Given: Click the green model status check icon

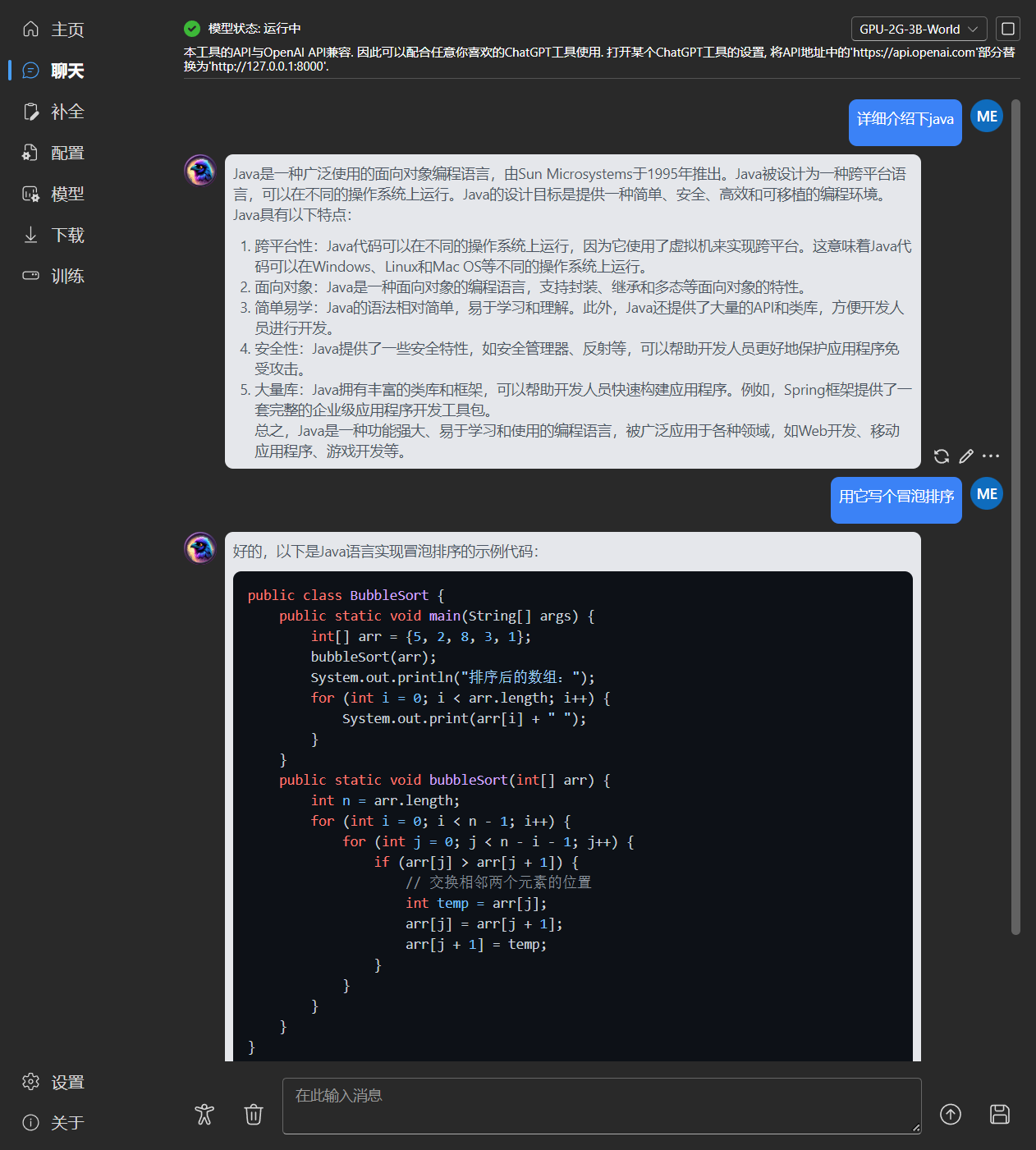Looking at the screenshot, I should coord(192,29).
